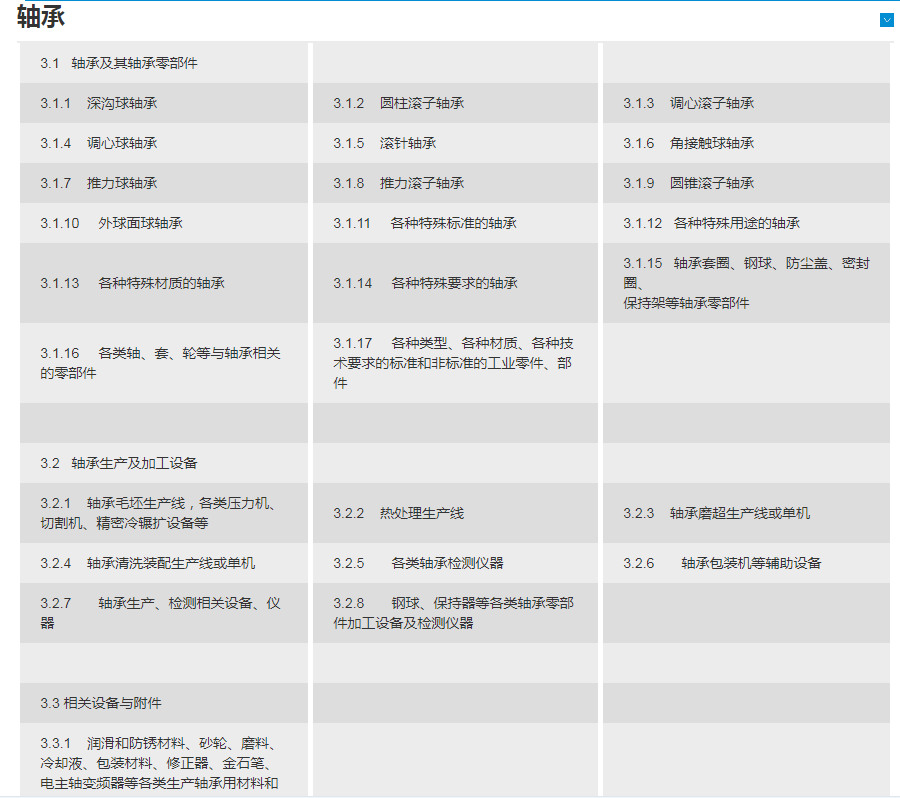This screenshot has width=900, height=798.
Task: Select the 3.1.5 滚针轴承 cell
Action: point(455,144)
